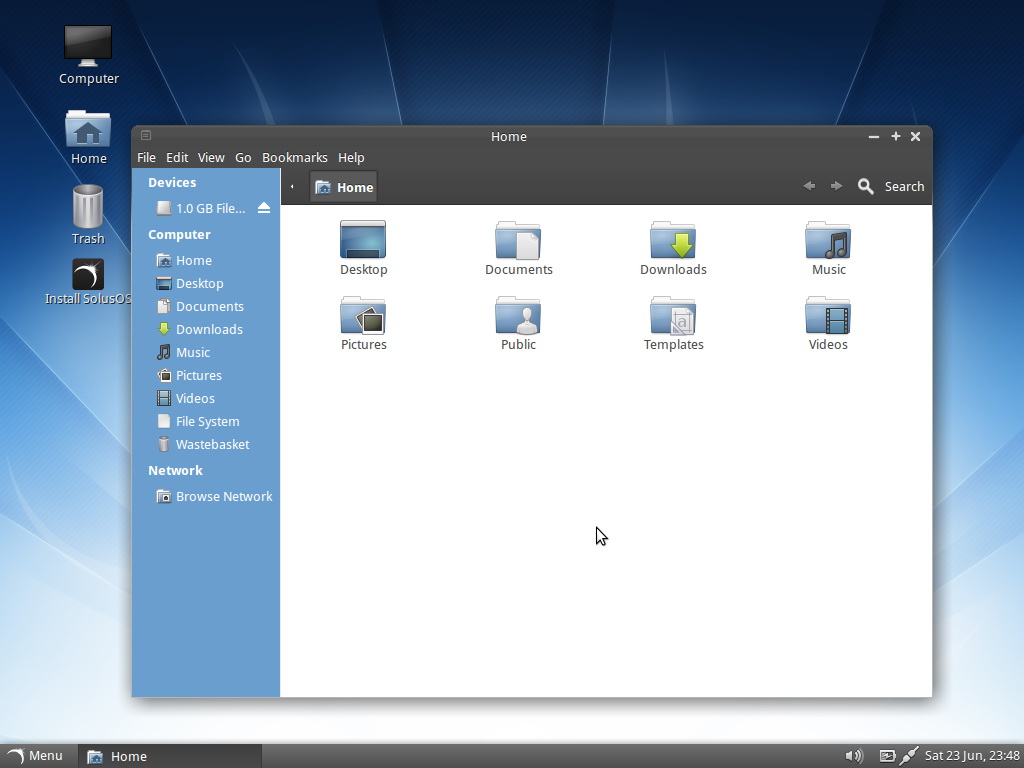The image size is (1024, 768).
Task: Open the window menu icon in titlebar
Action: [146, 135]
